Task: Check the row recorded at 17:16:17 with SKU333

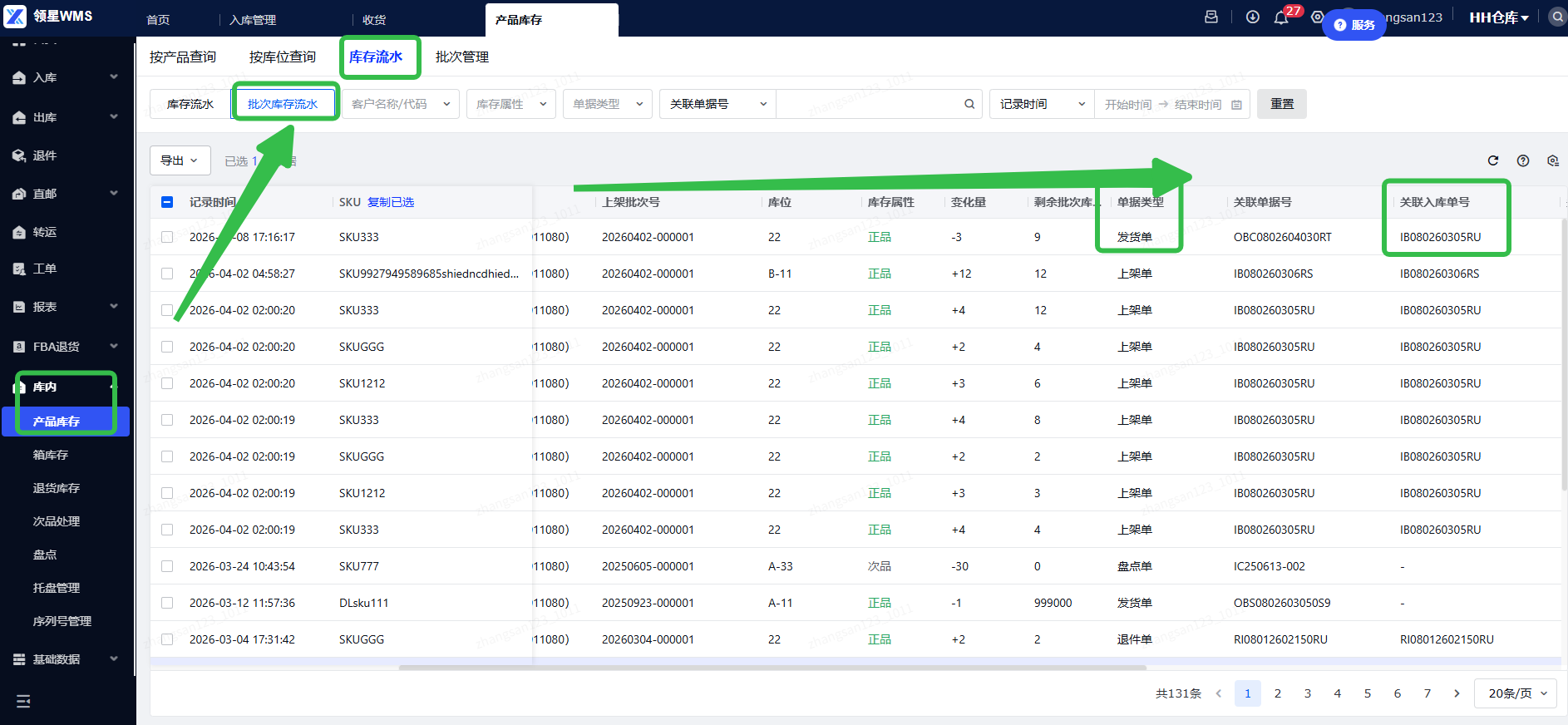Action: (167, 237)
